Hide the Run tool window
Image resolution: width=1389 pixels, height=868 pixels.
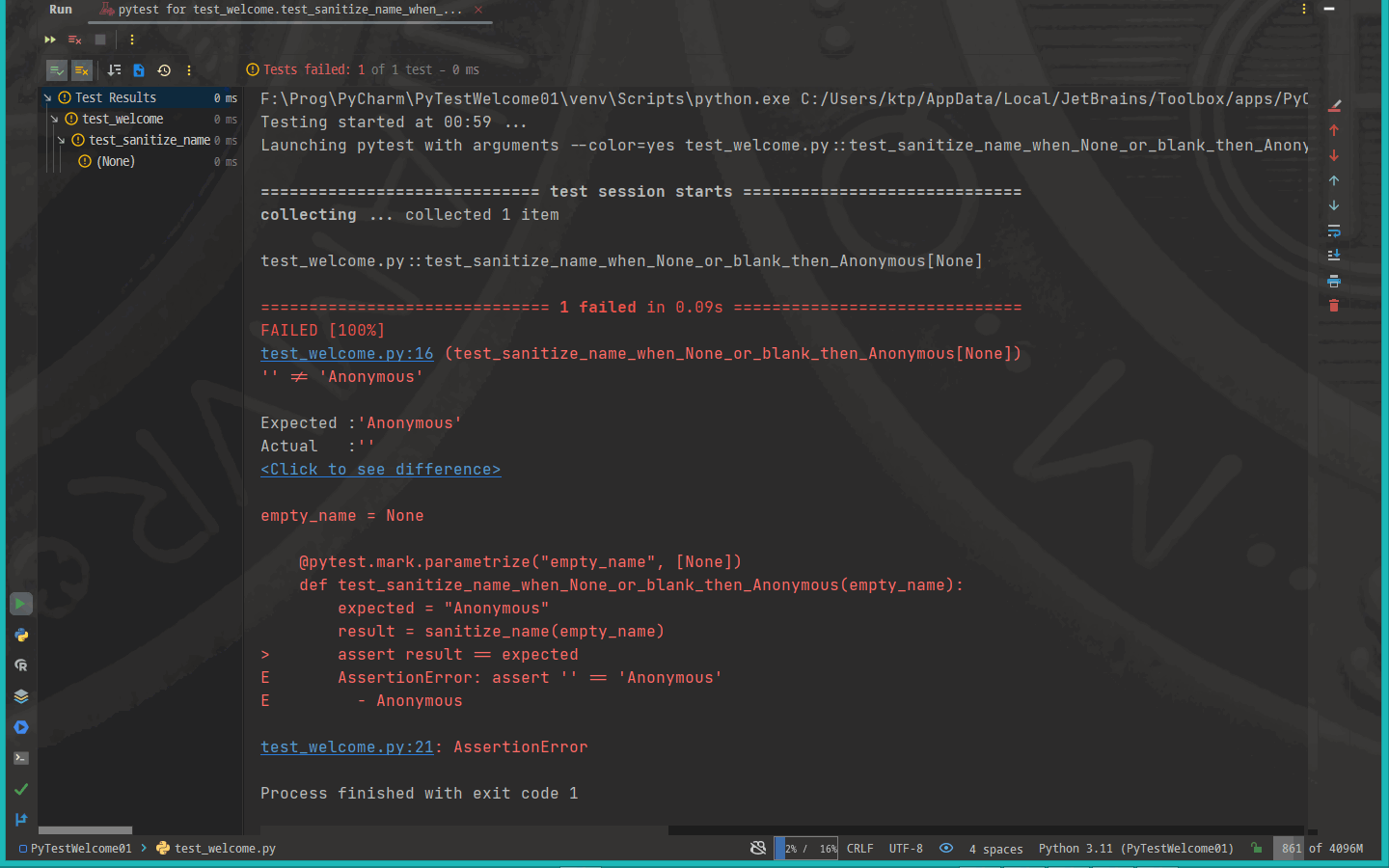pyautogui.click(x=1329, y=9)
